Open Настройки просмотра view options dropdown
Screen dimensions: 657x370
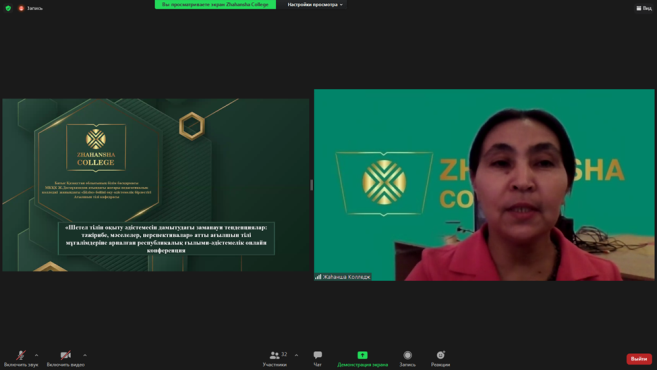coord(315,5)
